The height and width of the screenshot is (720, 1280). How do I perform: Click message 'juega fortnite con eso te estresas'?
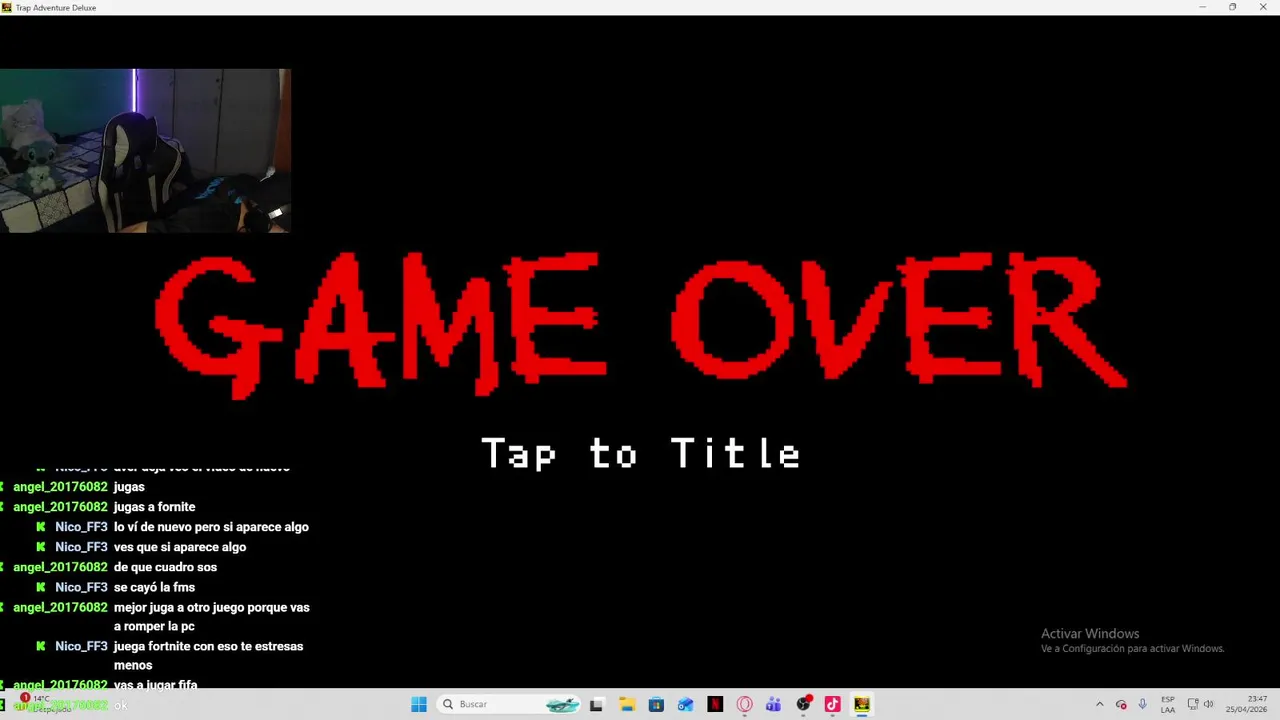point(208,646)
